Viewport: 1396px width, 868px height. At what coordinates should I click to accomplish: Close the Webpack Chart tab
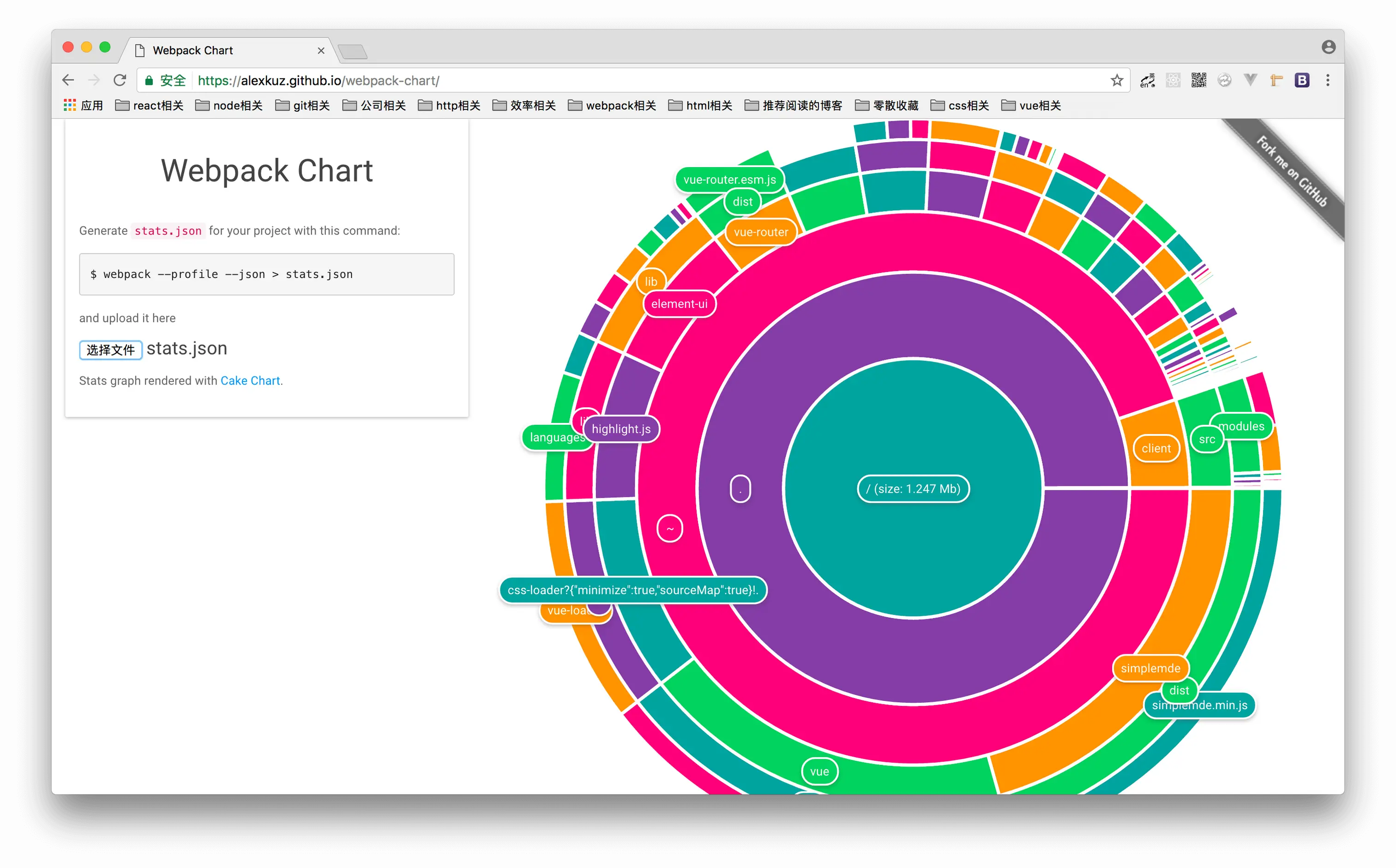pyautogui.click(x=321, y=50)
